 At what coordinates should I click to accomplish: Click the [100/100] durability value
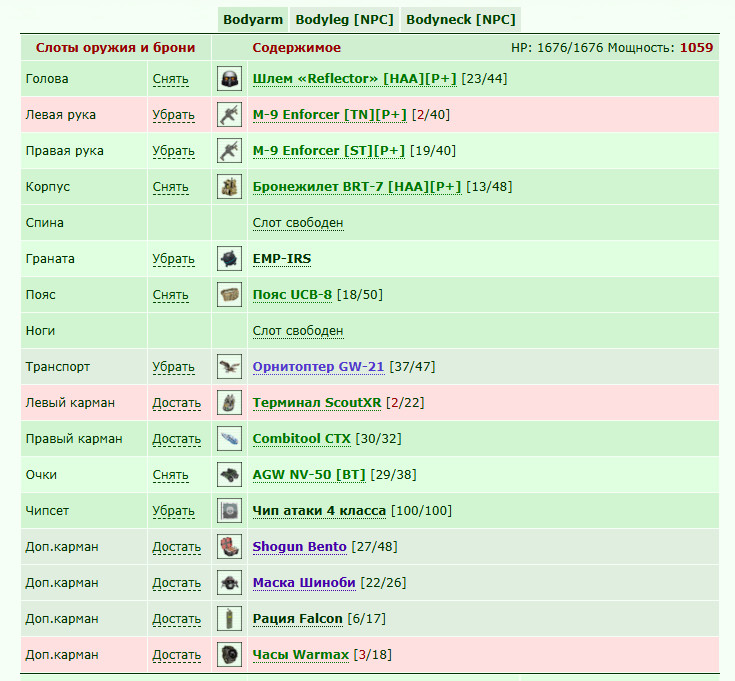[x=421, y=511]
